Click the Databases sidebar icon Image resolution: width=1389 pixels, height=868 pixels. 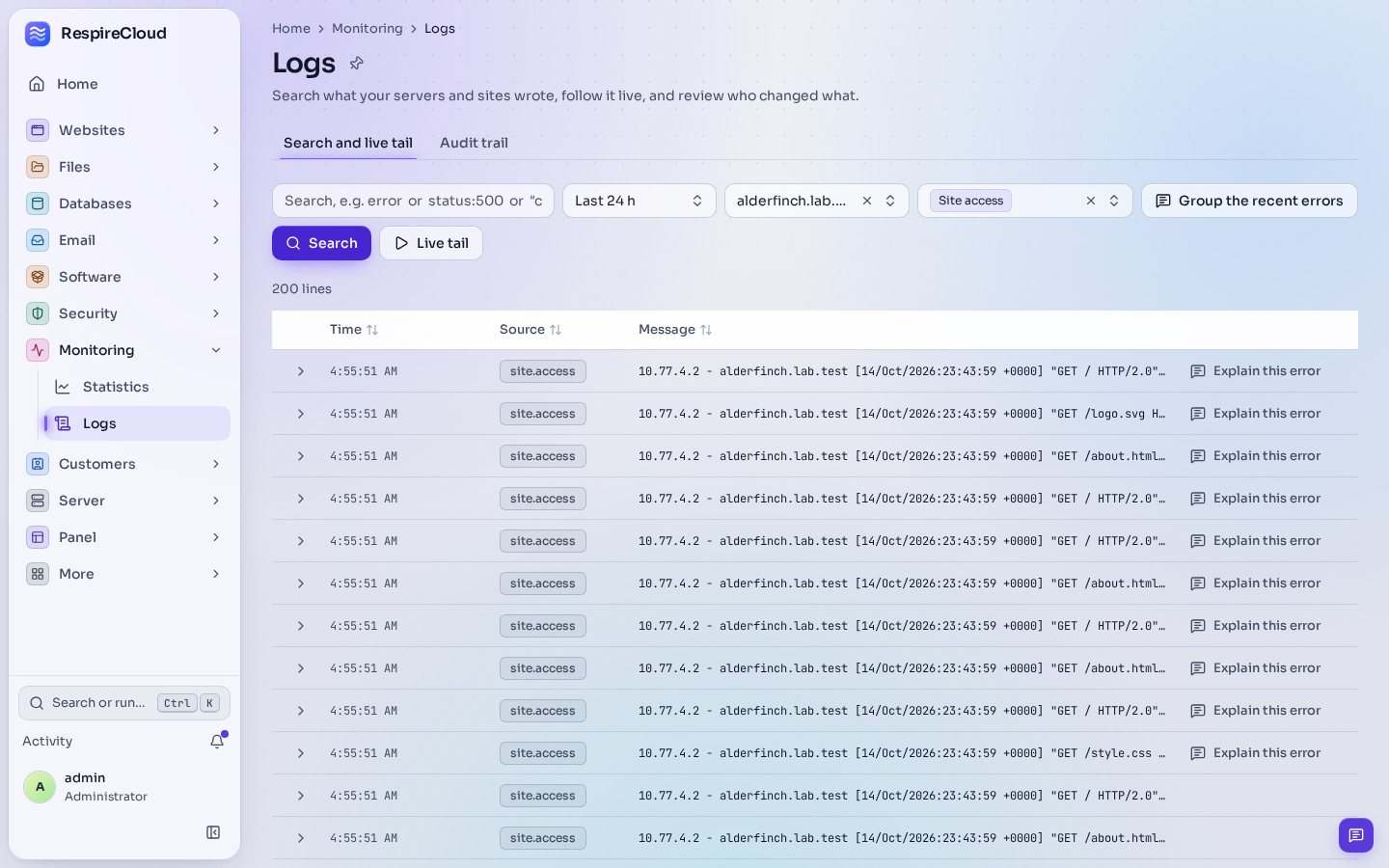[x=38, y=203]
